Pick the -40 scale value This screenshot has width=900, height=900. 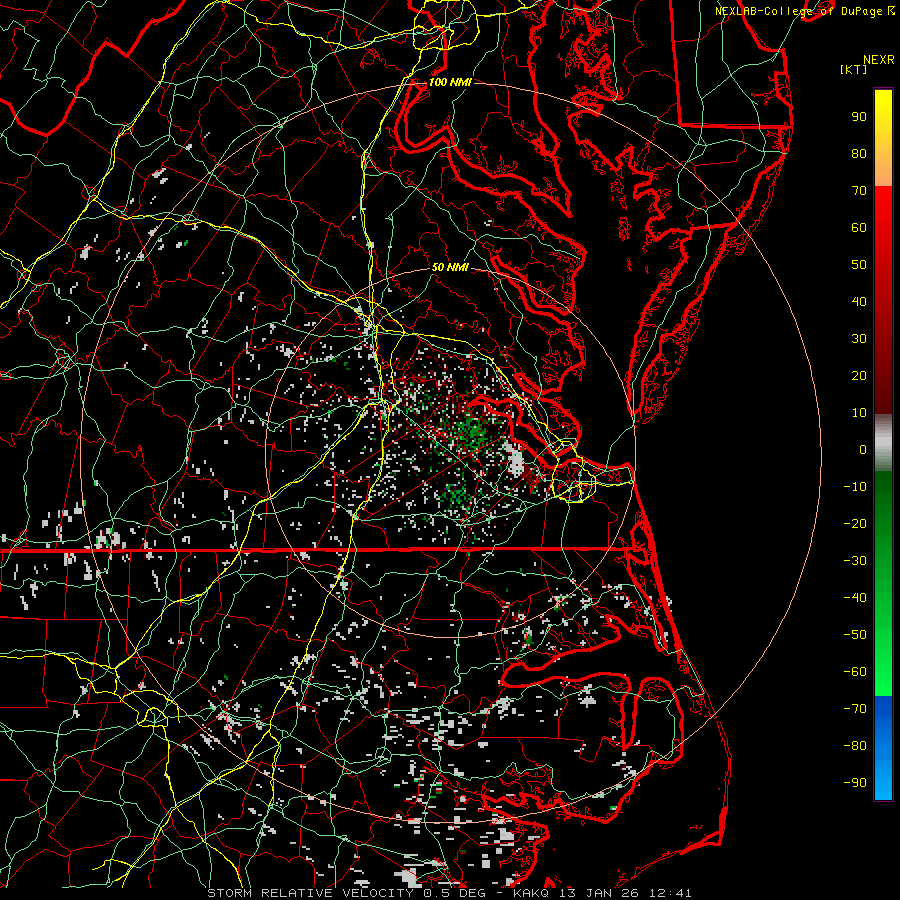(x=855, y=598)
